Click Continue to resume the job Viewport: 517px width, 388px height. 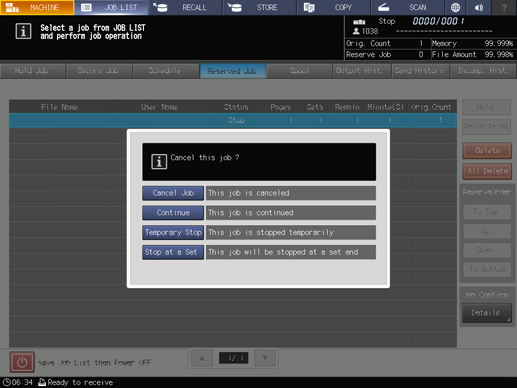pyautogui.click(x=173, y=213)
